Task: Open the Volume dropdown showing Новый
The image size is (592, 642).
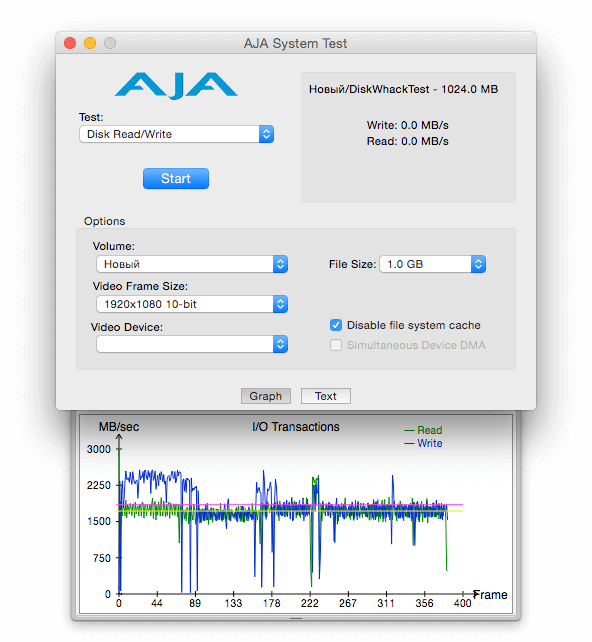Action: pos(192,264)
